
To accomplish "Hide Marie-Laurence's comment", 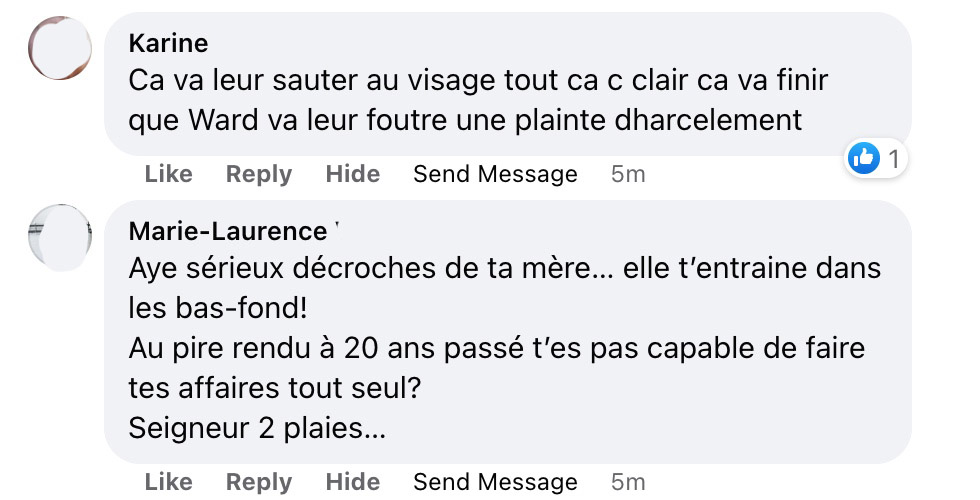I will tap(352, 482).
